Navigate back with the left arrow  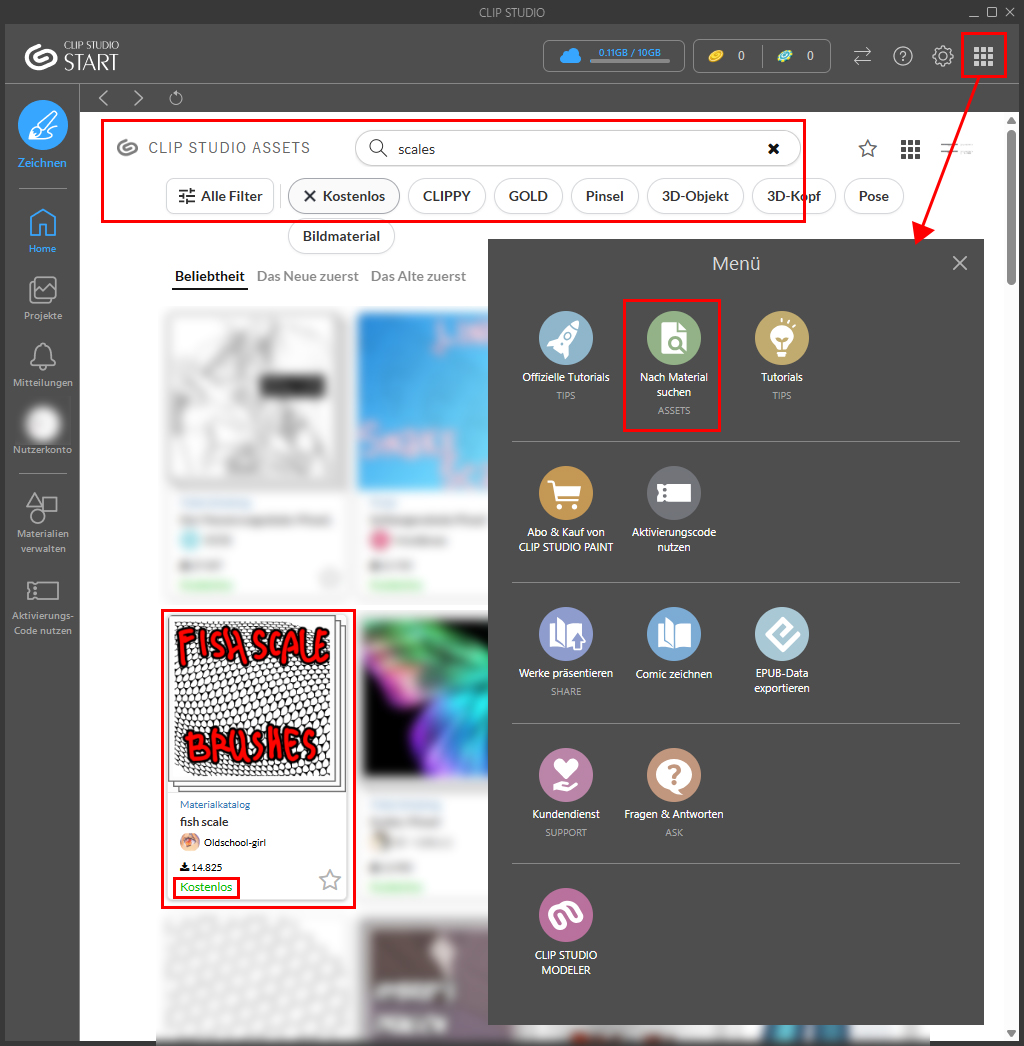103,98
